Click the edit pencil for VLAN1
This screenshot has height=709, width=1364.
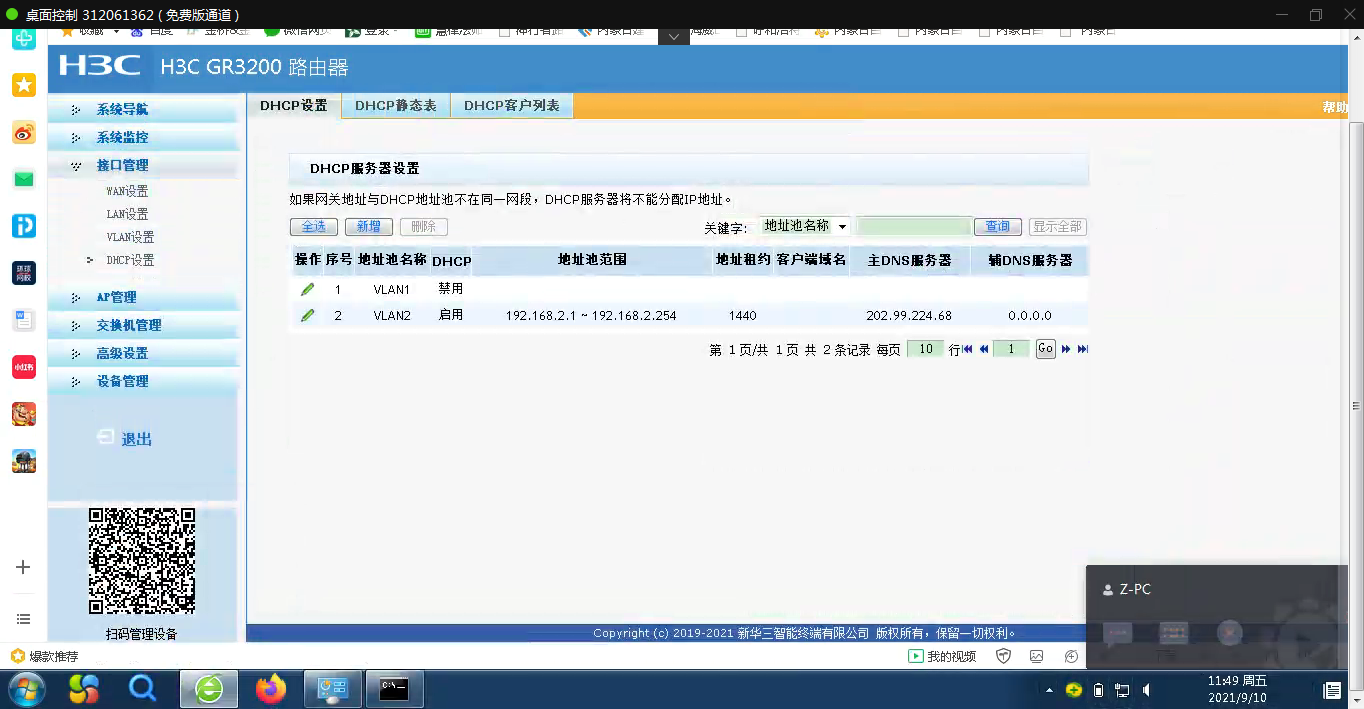(307, 289)
